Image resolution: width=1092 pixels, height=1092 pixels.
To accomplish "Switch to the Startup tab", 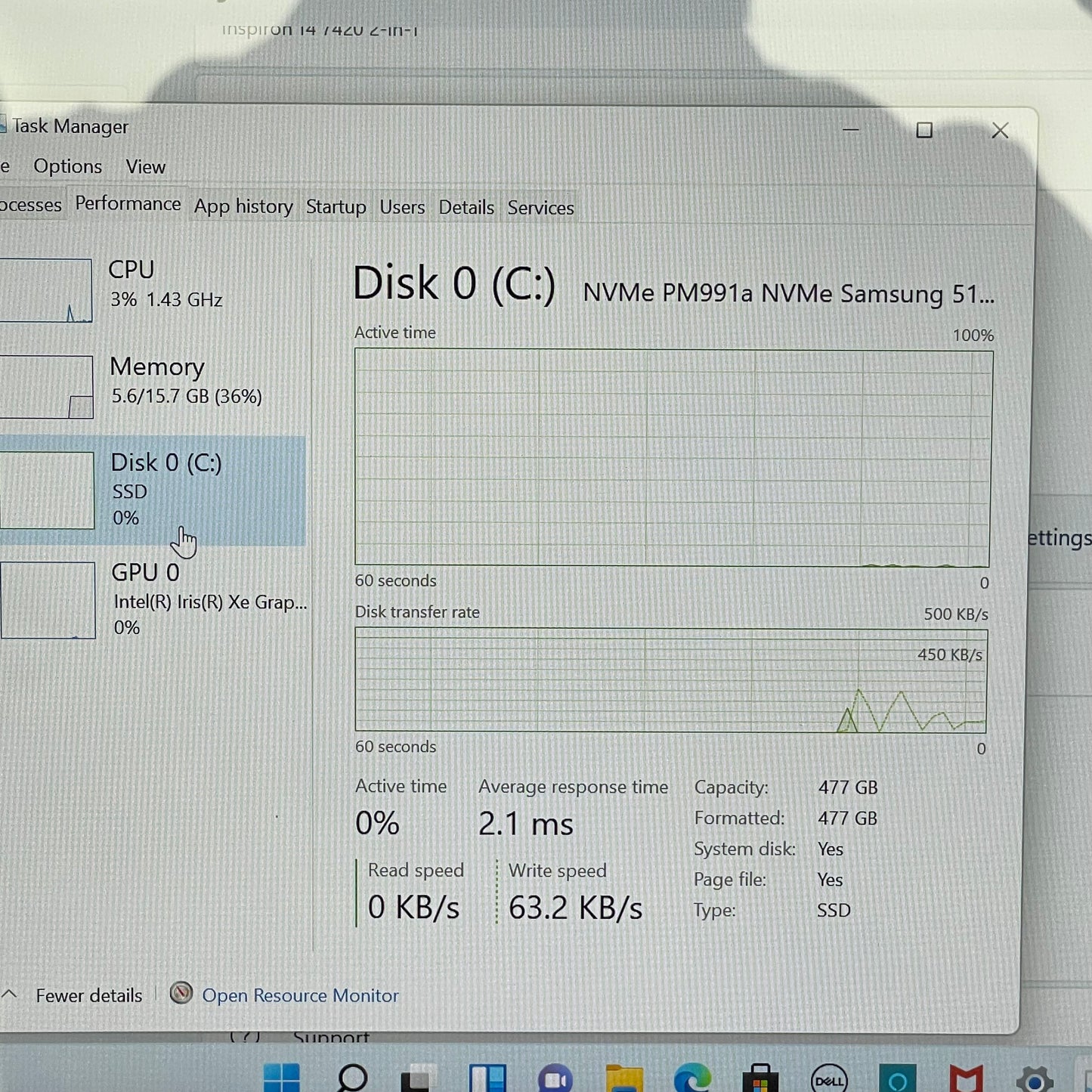I will 336,207.
